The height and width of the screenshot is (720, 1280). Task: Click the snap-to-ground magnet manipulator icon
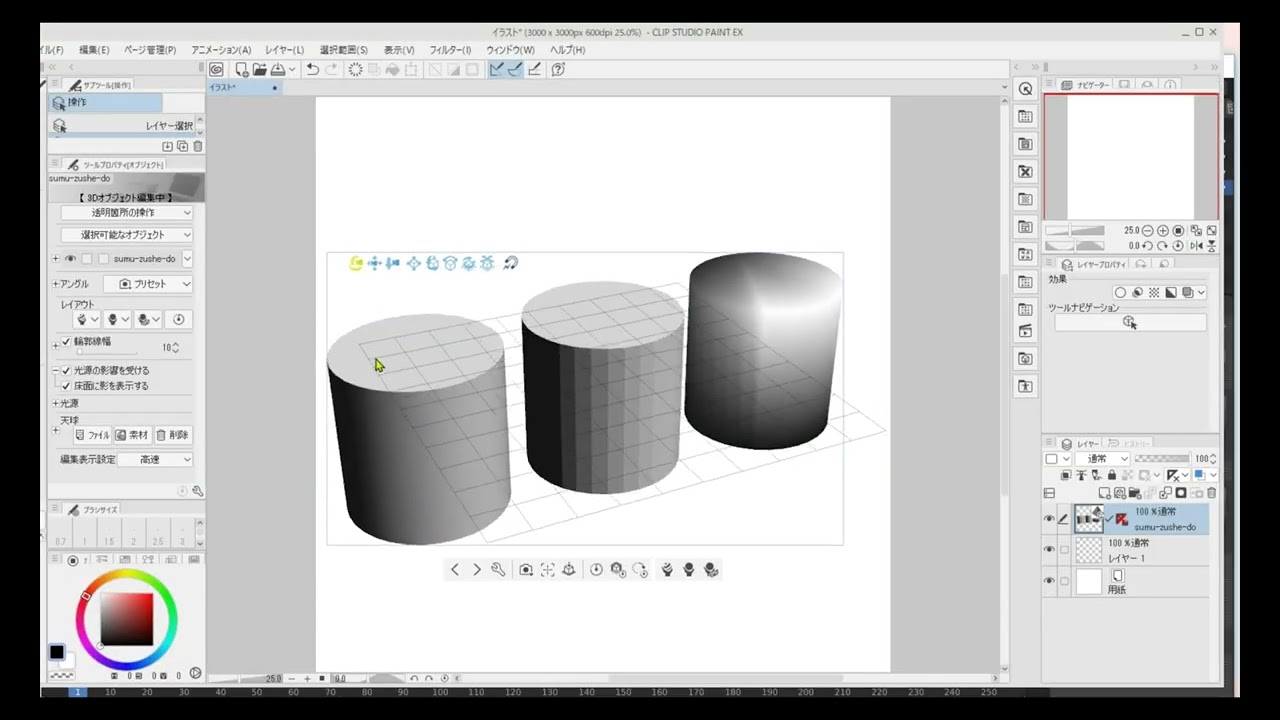coord(510,263)
